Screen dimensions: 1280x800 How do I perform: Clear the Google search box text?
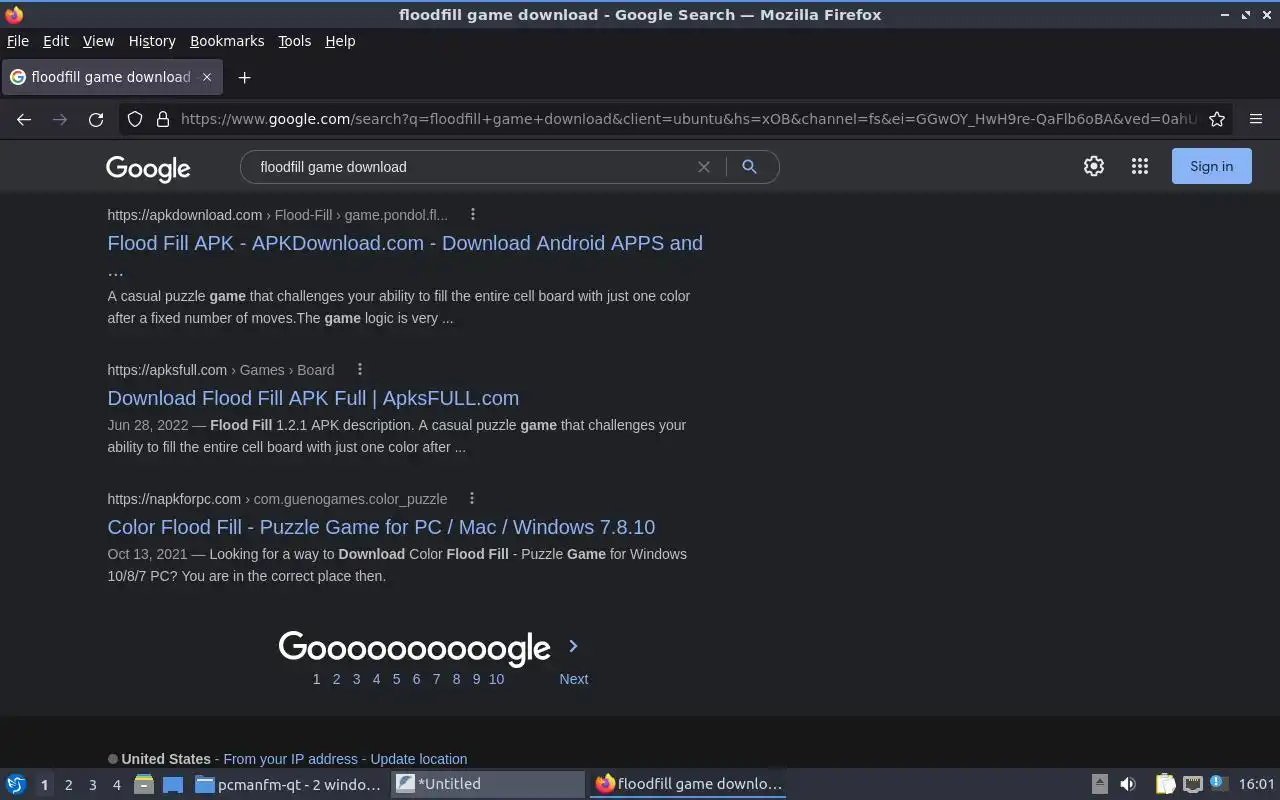[x=704, y=167]
